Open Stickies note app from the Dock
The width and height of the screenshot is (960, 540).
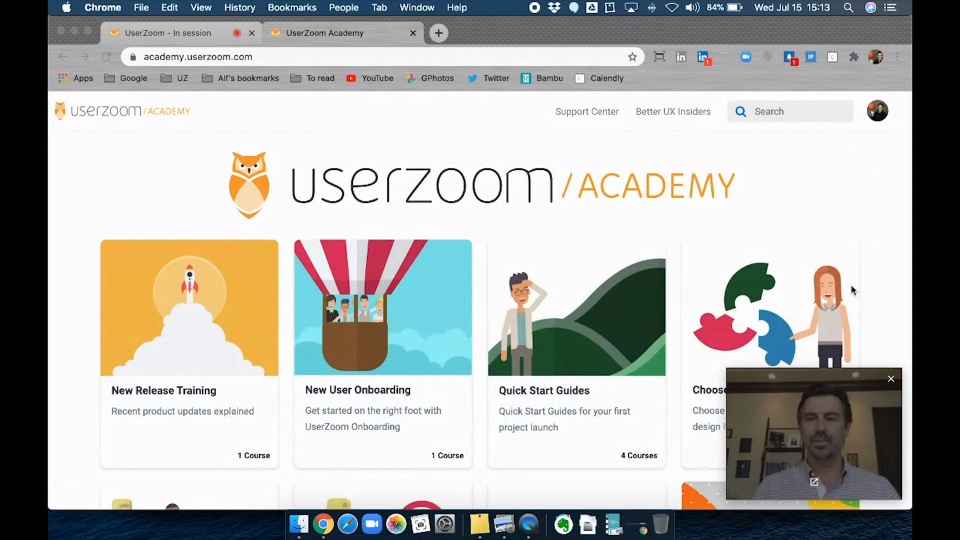click(479, 524)
